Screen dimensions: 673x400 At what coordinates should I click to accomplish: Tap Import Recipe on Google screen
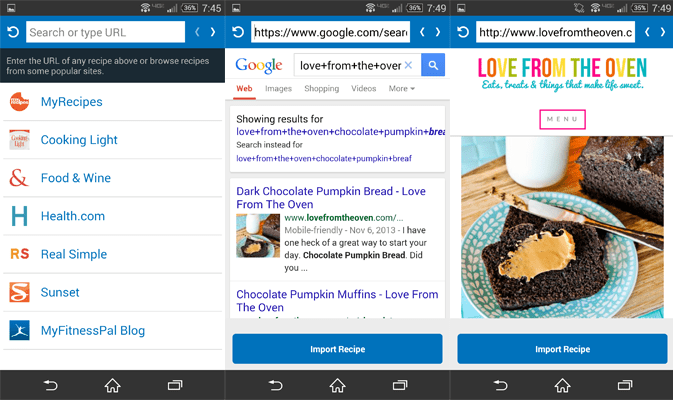(337, 349)
